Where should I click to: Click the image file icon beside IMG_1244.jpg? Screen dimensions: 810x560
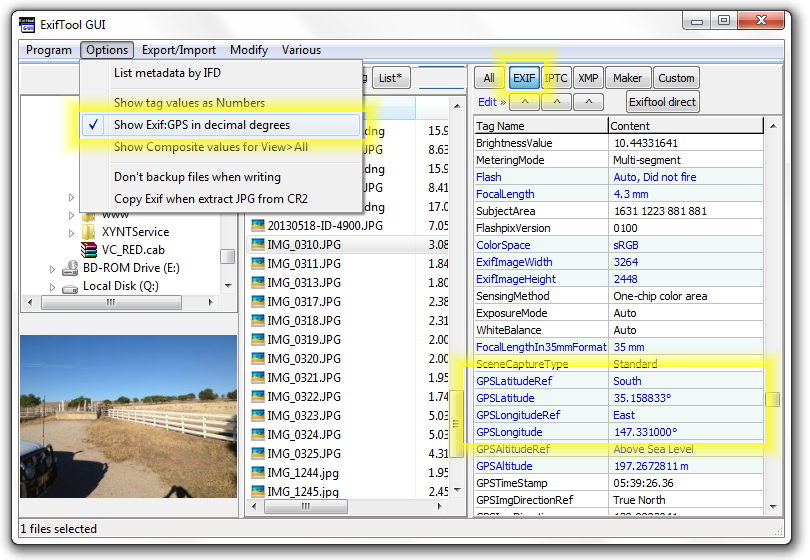click(257, 473)
